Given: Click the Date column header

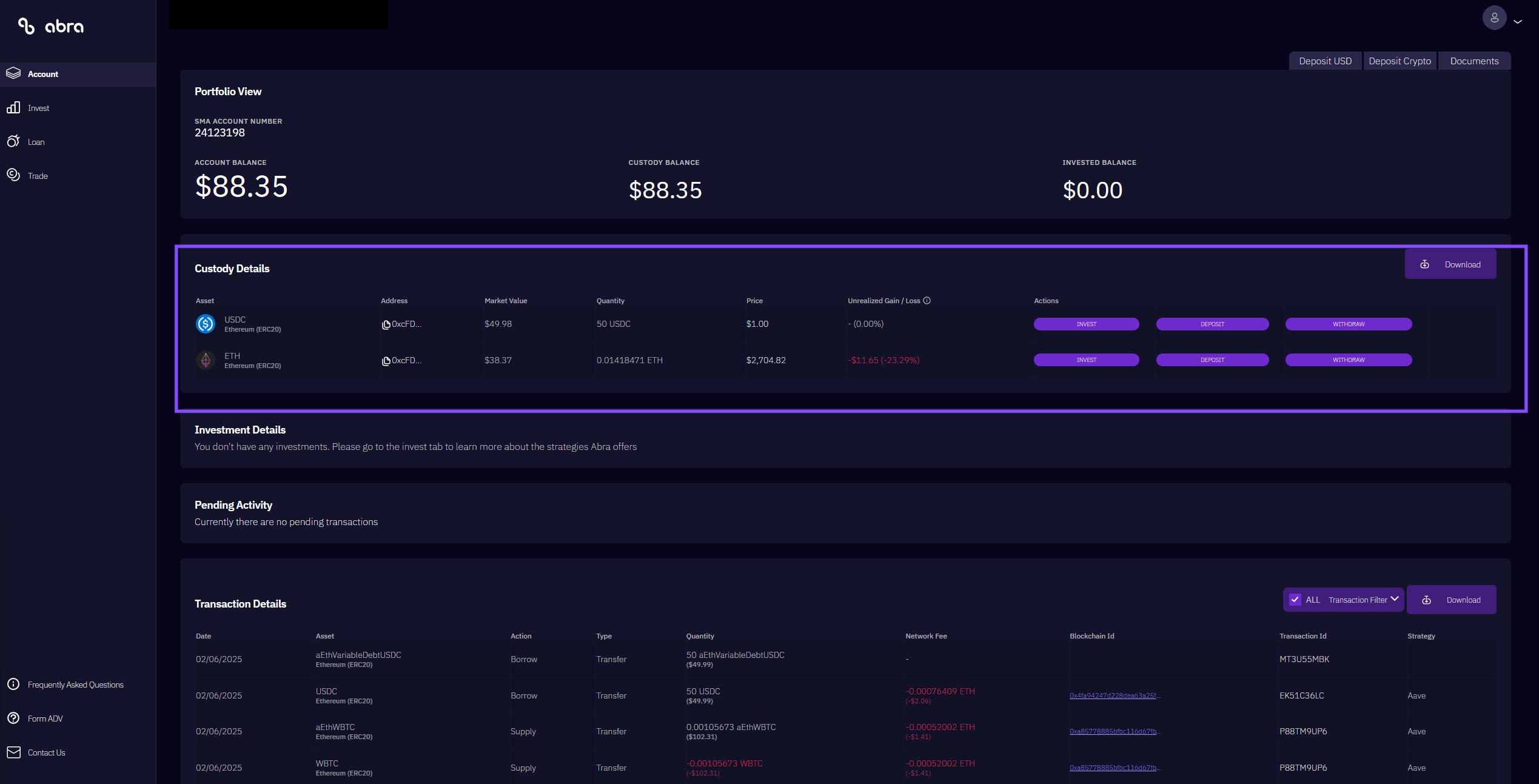Looking at the screenshot, I should 203,636.
